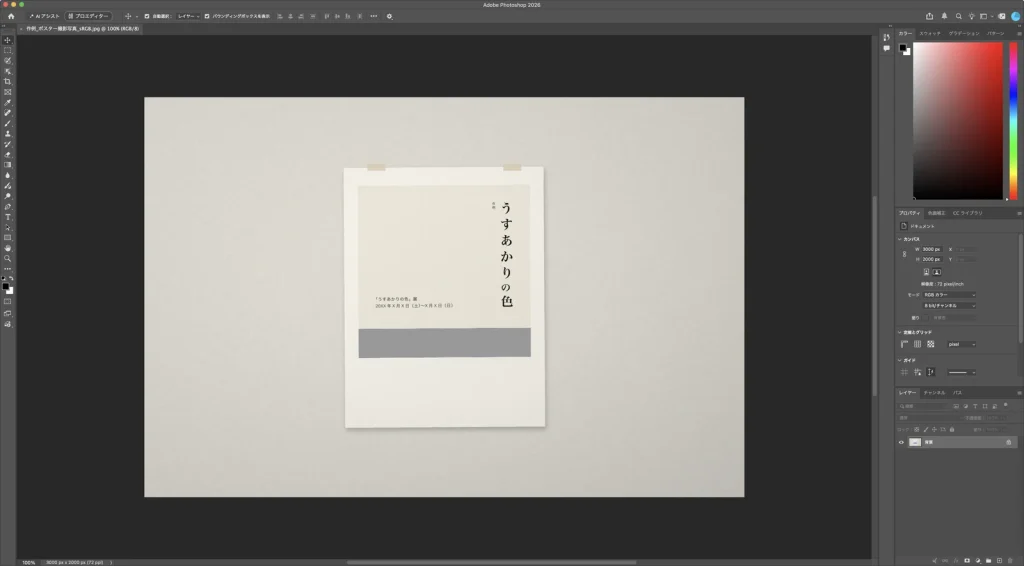Image resolution: width=1024 pixels, height=566 pixels.
Task: Toggle the 自動選択 checkbox
Action: (146, 16)
